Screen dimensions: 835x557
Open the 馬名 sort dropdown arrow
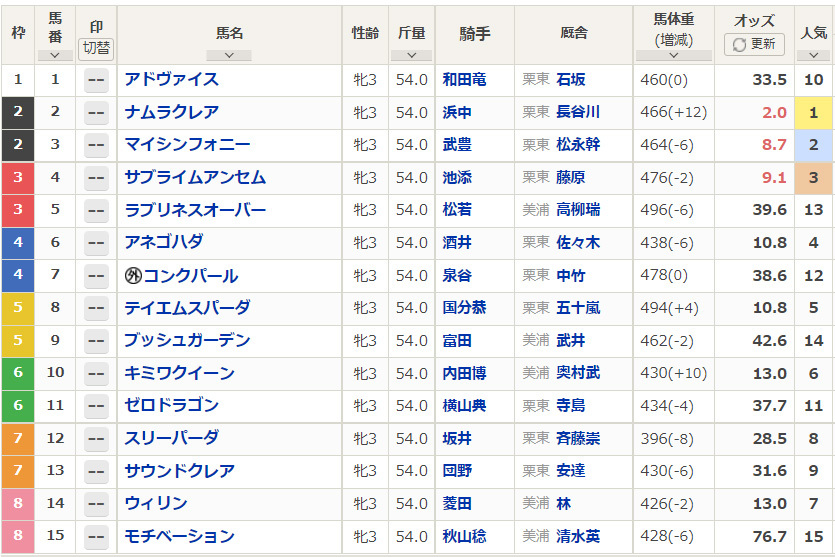[229, 55]
